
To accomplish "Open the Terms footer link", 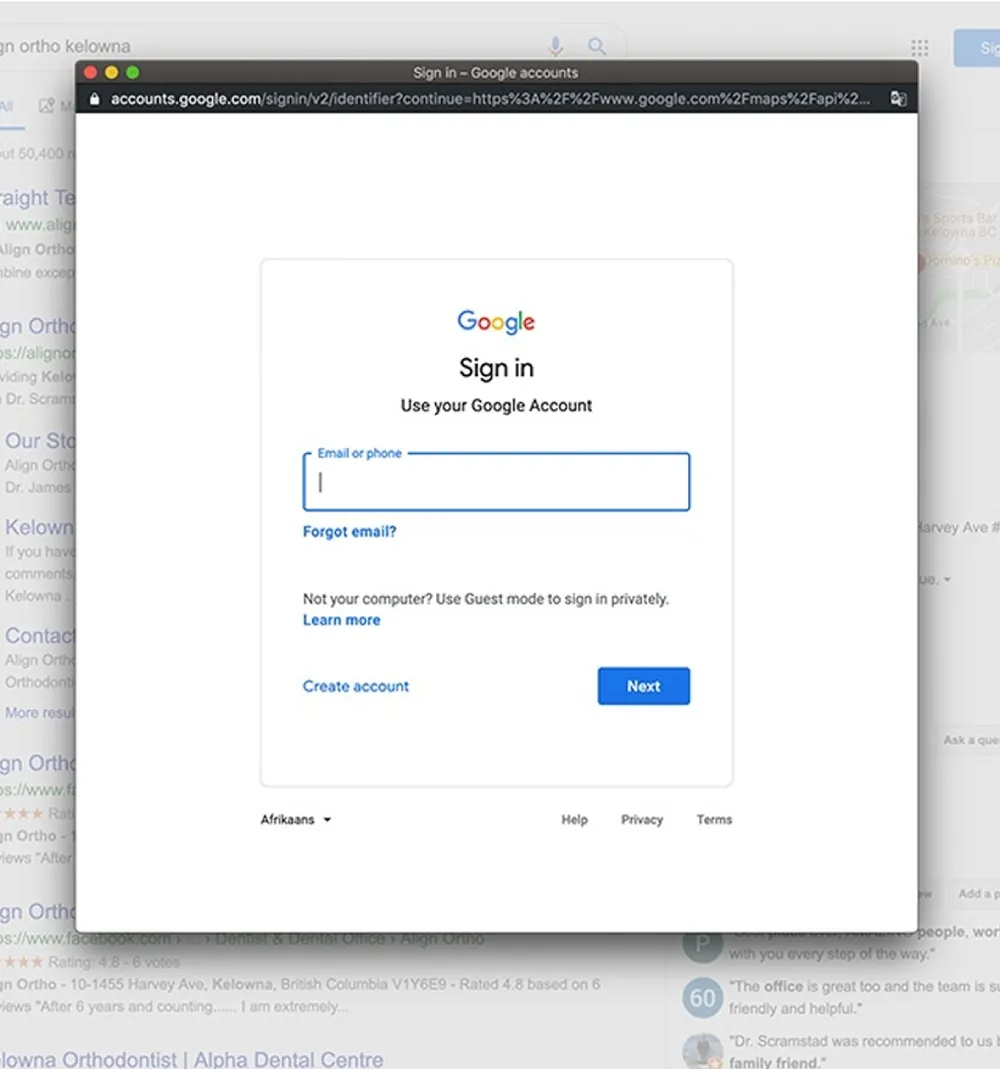I will coord(714,819).
